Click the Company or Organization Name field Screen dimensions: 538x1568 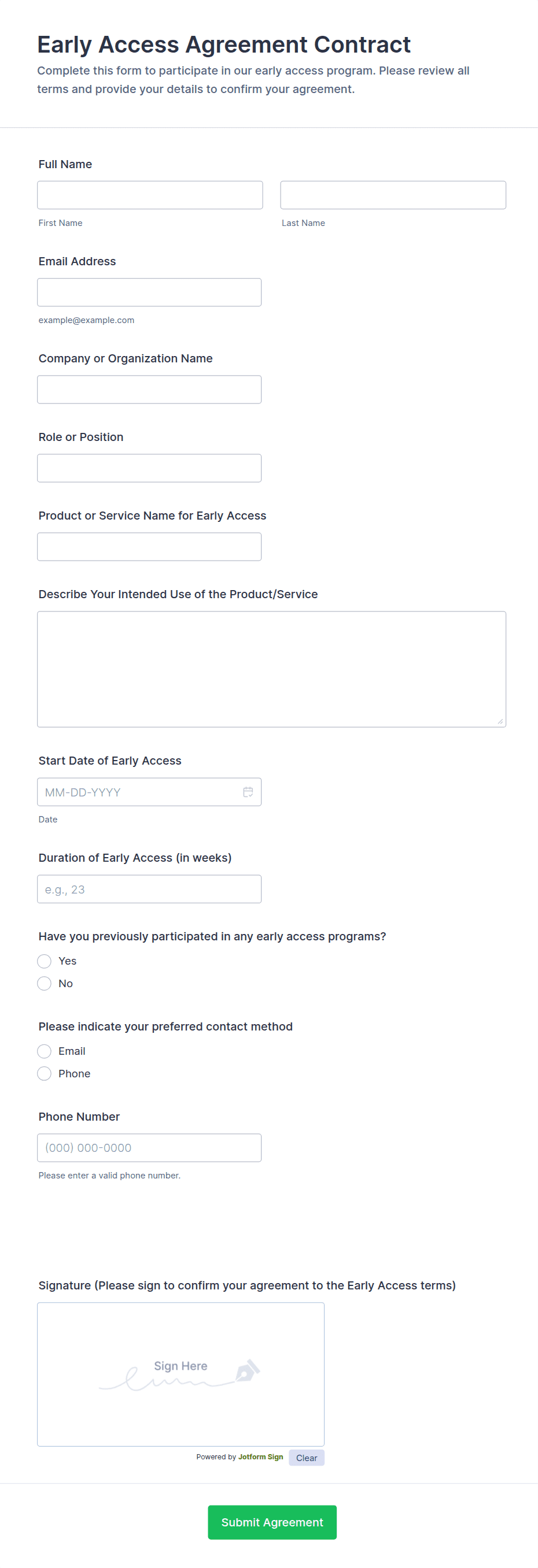click(149, 390)
